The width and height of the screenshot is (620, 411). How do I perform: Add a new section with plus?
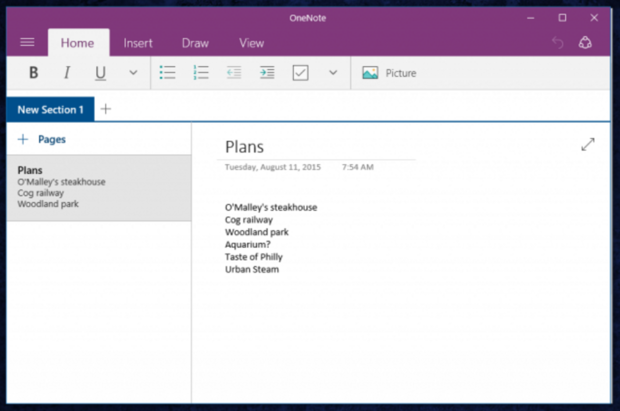(x=106, y=109)
